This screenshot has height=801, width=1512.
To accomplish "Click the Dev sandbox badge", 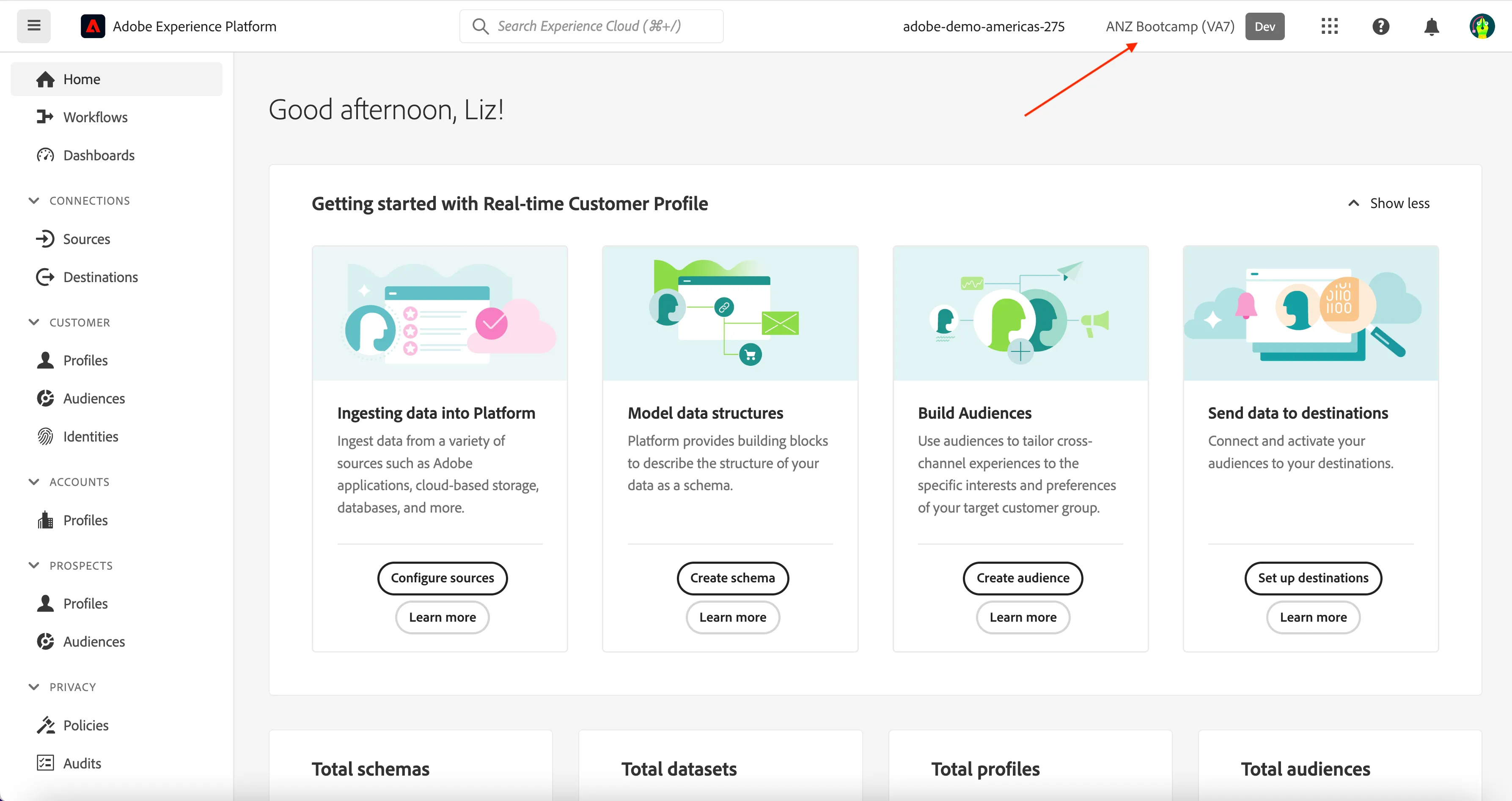I will point(1265,26).
